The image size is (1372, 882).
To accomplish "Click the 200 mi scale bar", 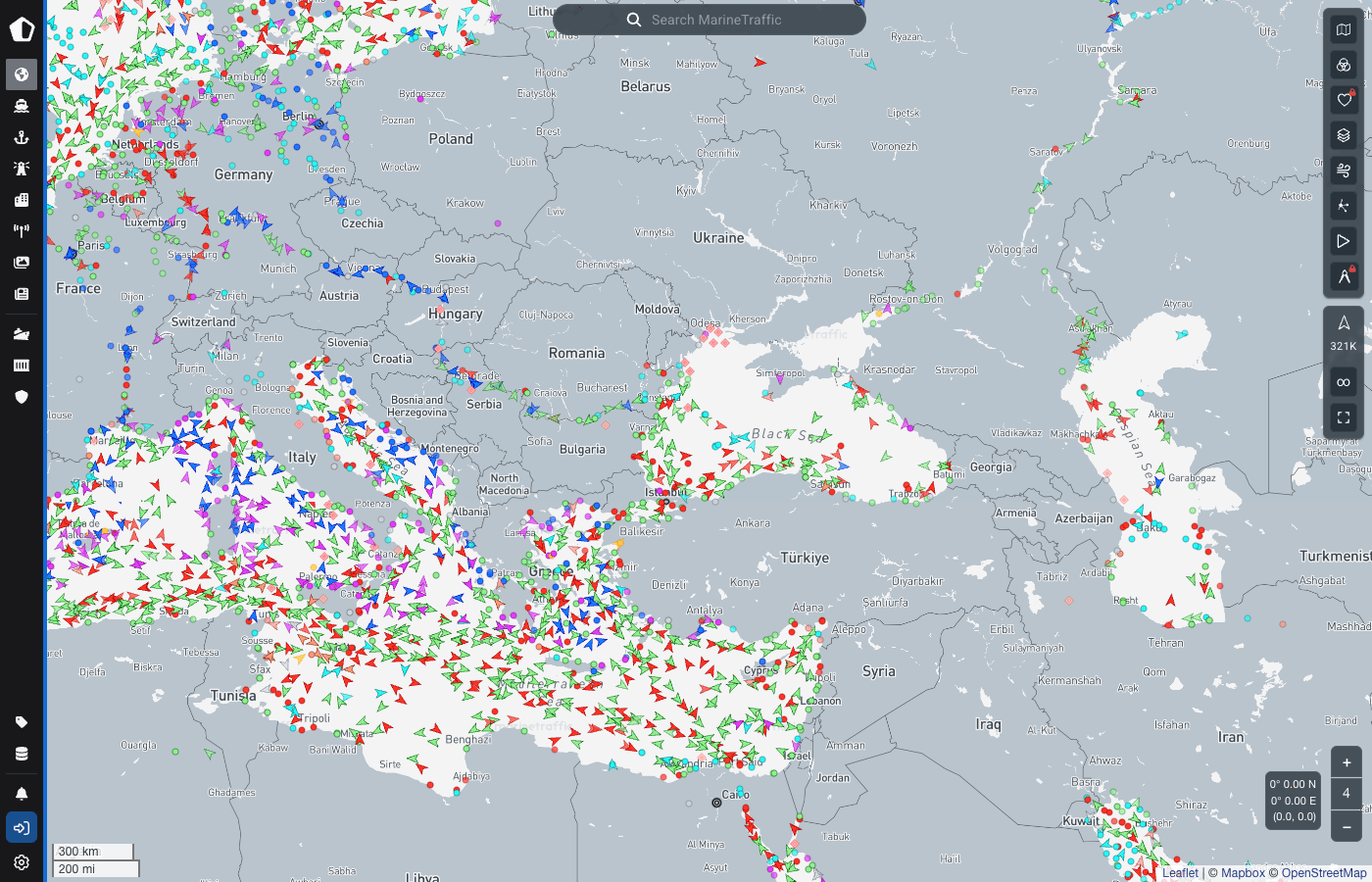I will tap(96, 869).
